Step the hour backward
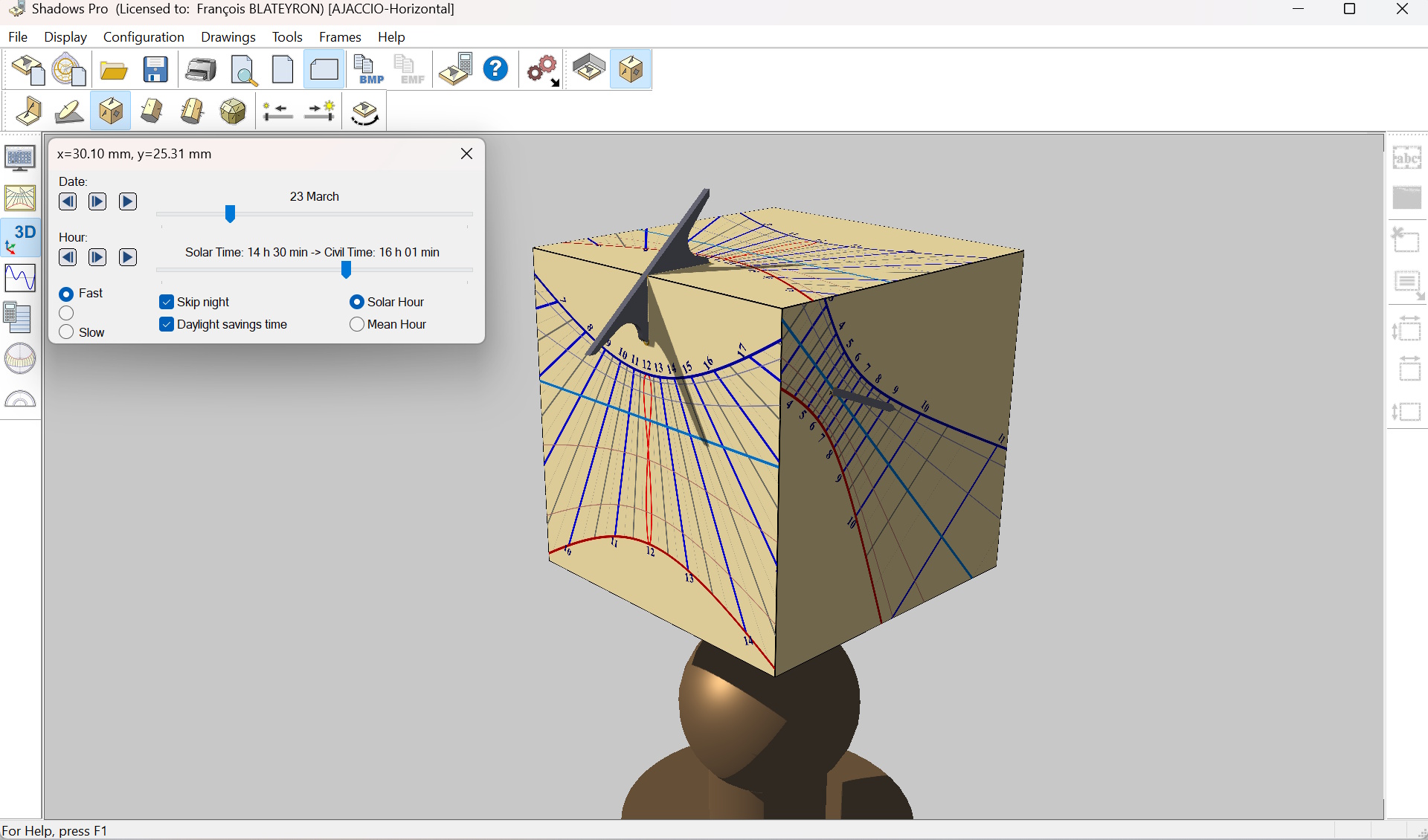The height and width of the screenshot is (840, 1428). click(68, 257)
